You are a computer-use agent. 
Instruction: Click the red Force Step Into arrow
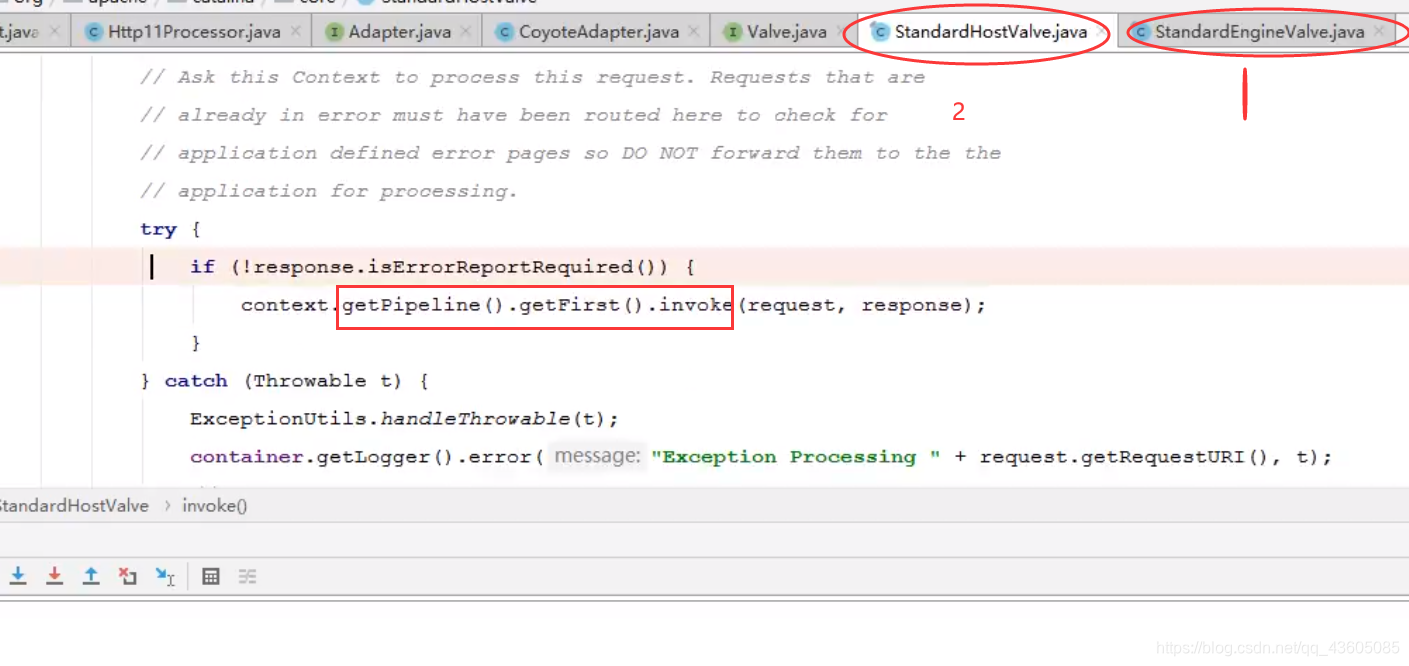click(x=55, y=576)
